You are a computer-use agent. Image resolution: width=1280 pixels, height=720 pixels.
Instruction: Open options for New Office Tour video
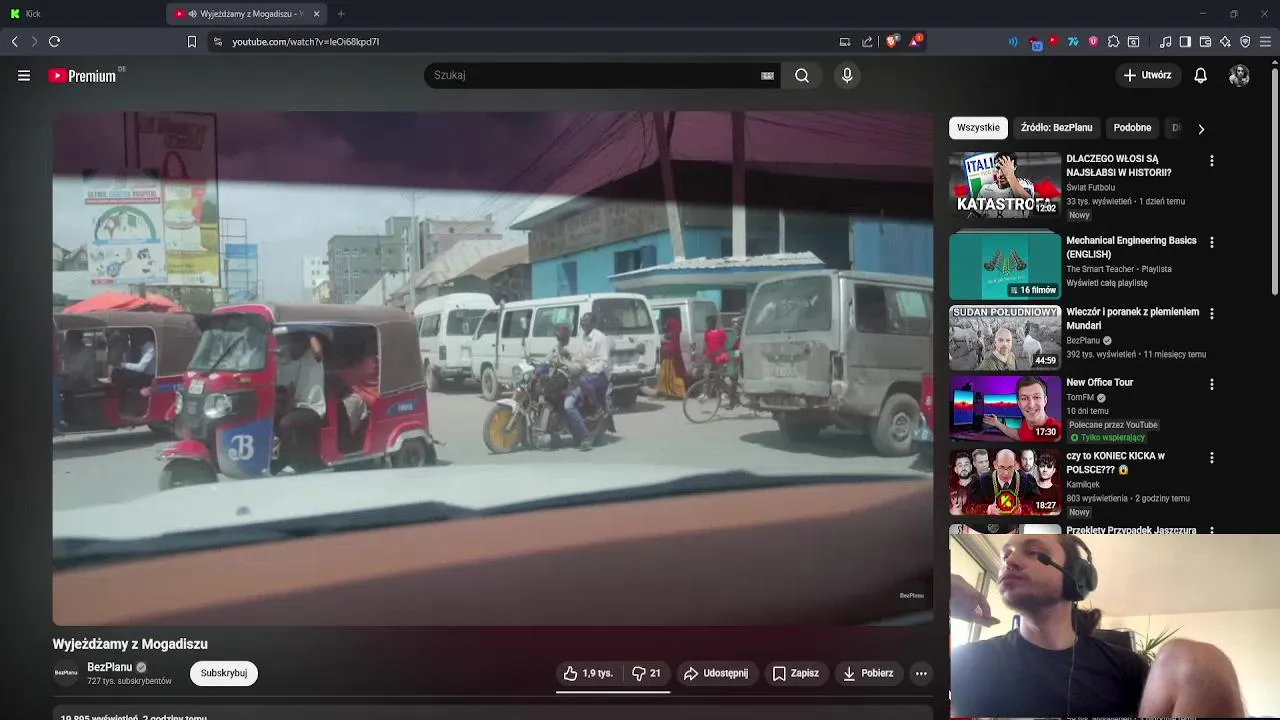(x=1211, y=385)
